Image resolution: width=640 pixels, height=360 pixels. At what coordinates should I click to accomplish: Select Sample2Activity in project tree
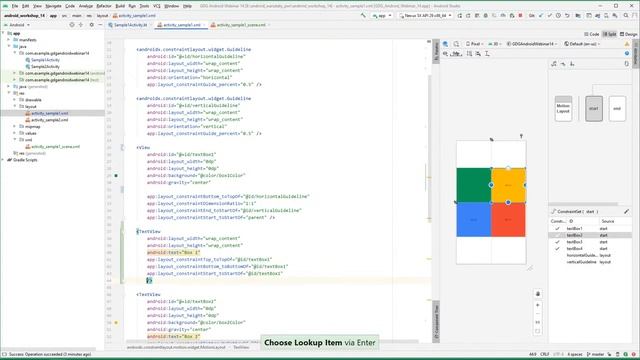[x=45, y=67]
